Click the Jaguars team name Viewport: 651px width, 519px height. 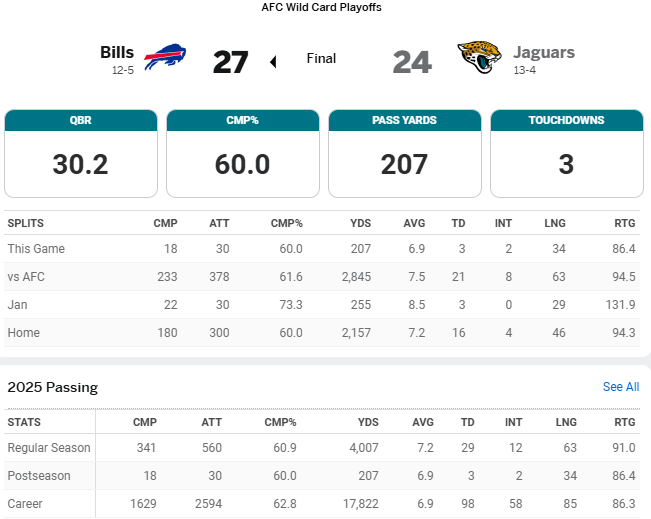coord(544,52)
